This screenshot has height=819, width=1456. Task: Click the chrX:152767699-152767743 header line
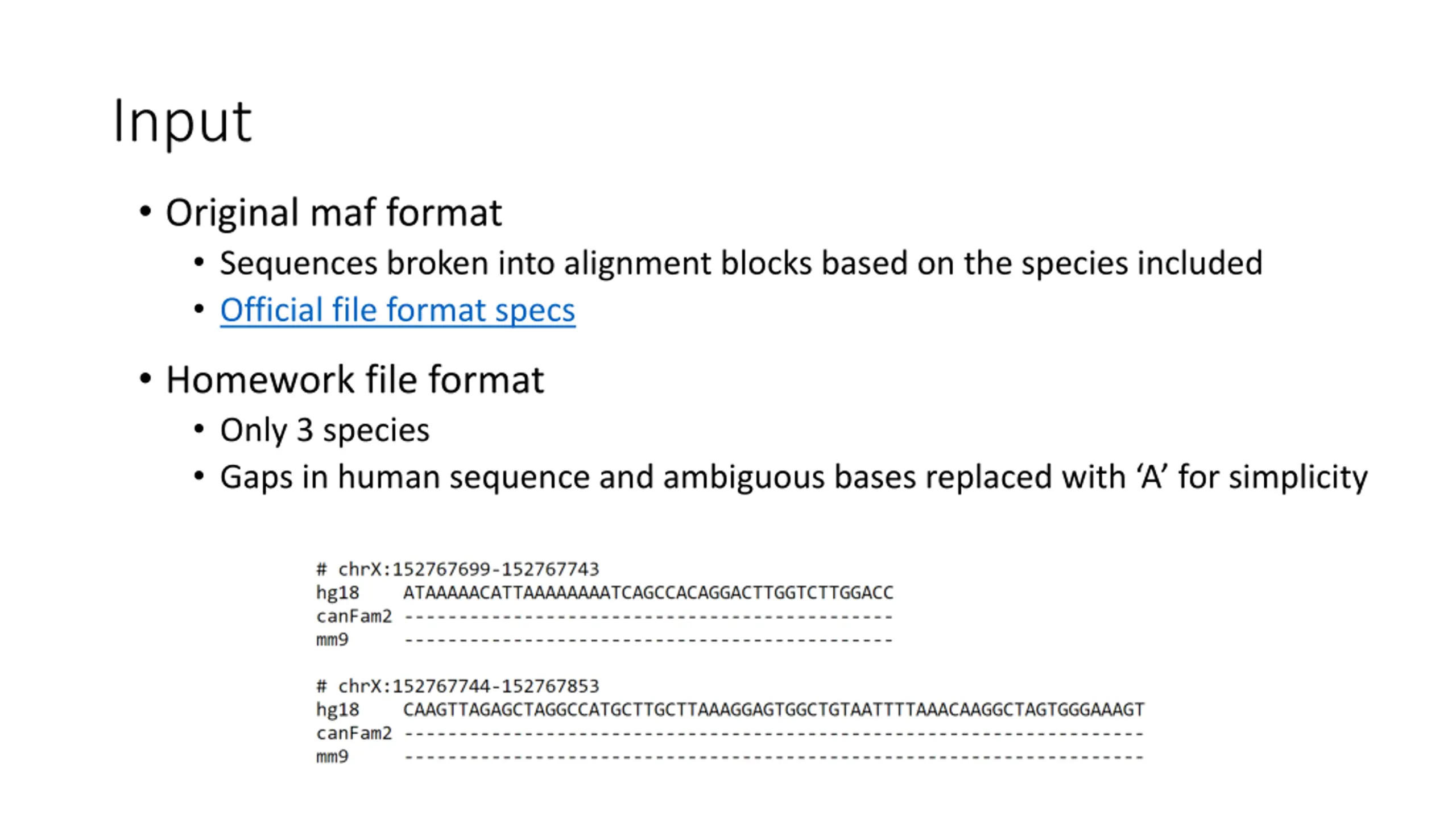pyautogui.click(x=458, y=569)
